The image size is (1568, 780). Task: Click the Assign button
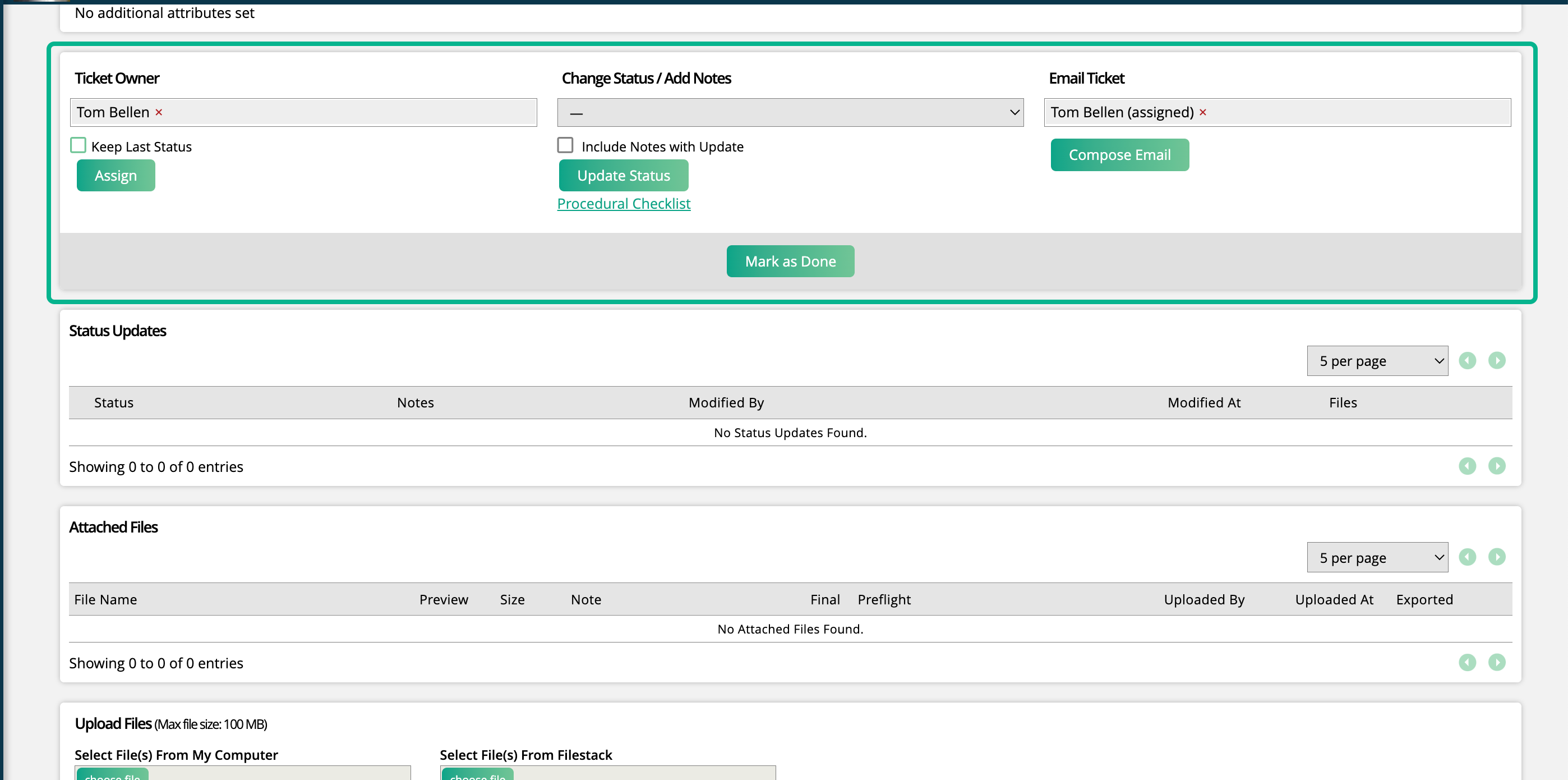tap(115, 176)
